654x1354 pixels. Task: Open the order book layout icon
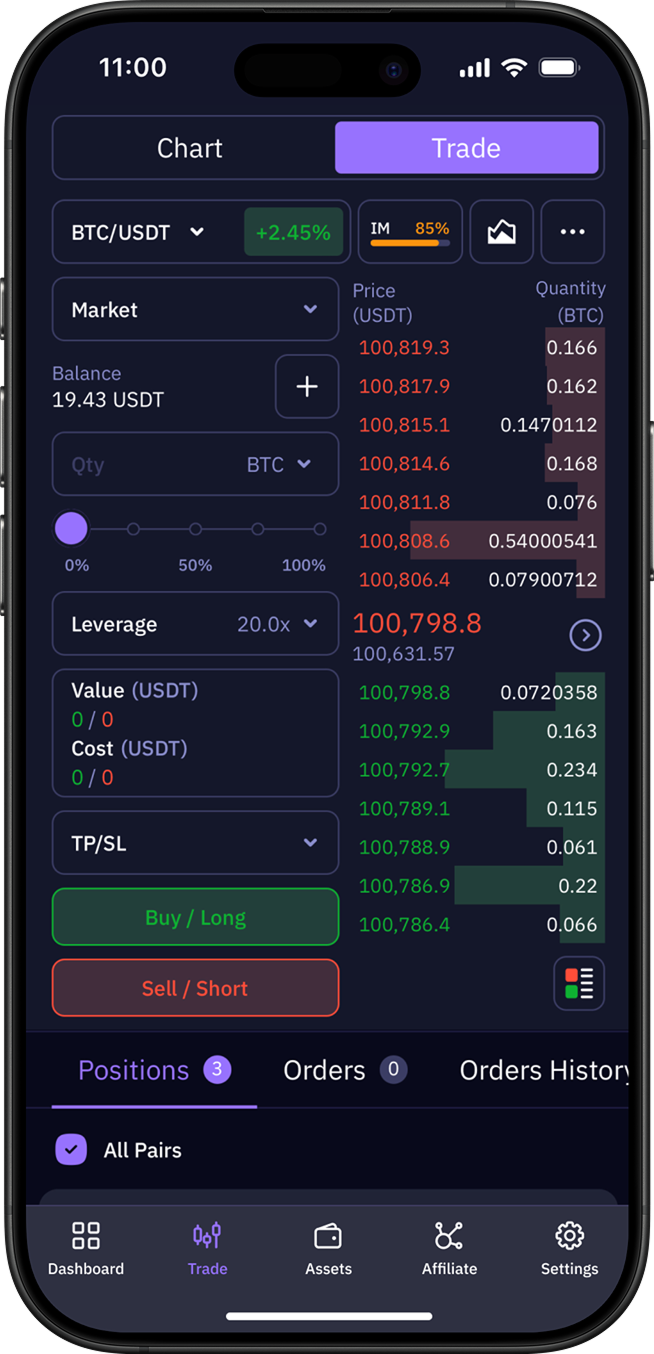578,983
